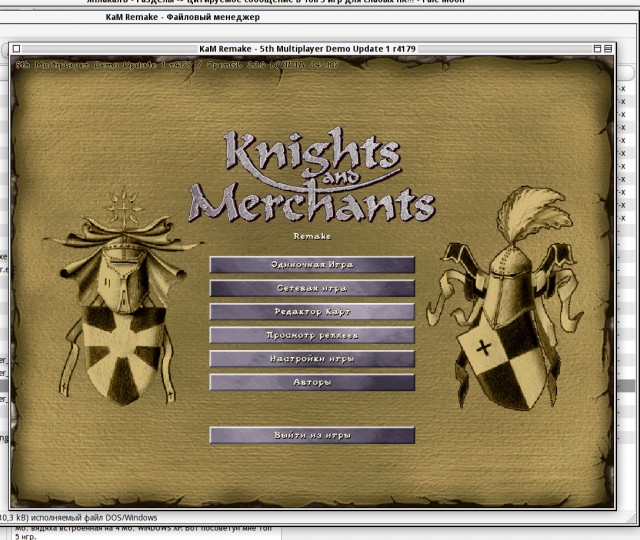
Task: Open Сетевая игра multiplayer menu
Action: (x=312, y=289)
